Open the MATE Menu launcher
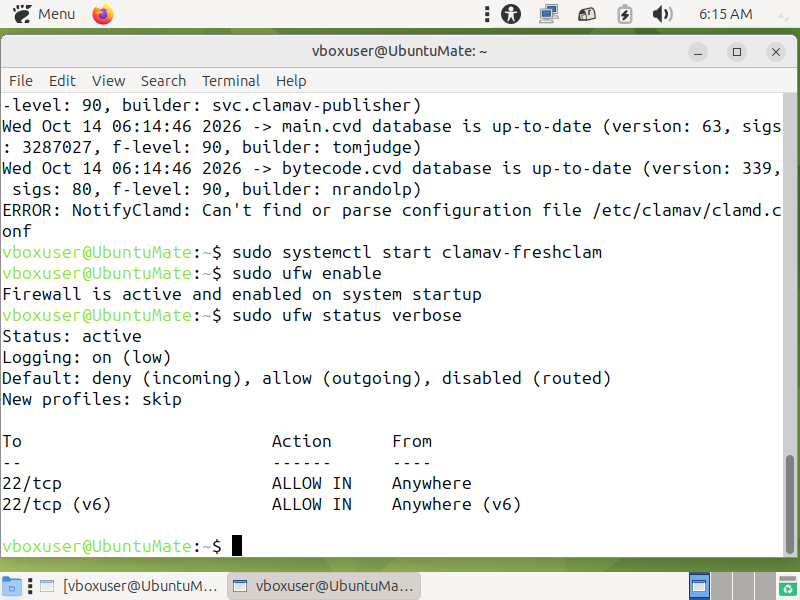This screenshot has width=800, height=600. pos(44,14)
